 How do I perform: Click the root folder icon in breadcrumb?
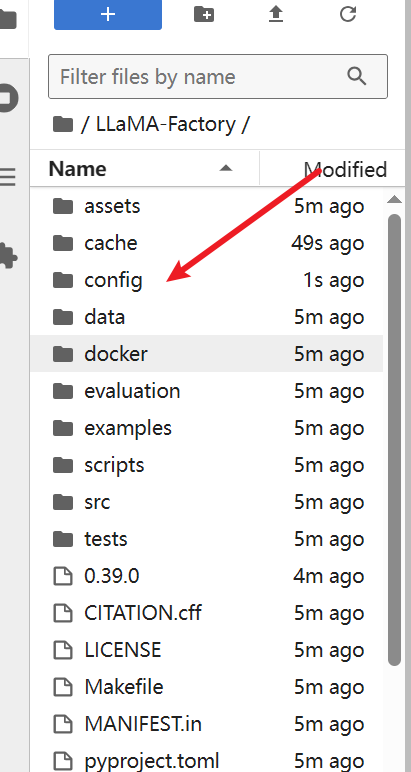(x=63, y=125)
